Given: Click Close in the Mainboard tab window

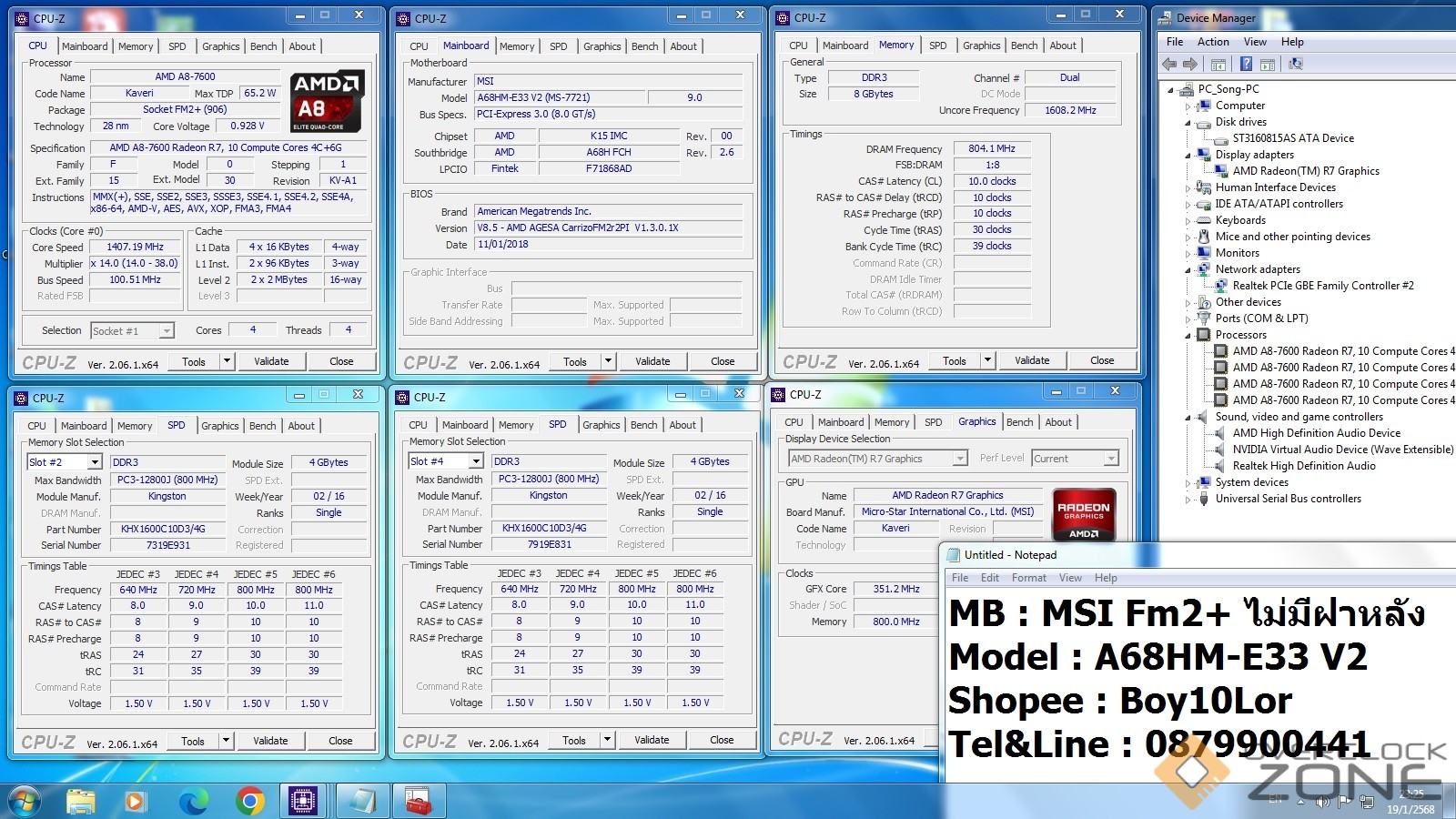Looking at the screenshot, I should coord(723,361).
